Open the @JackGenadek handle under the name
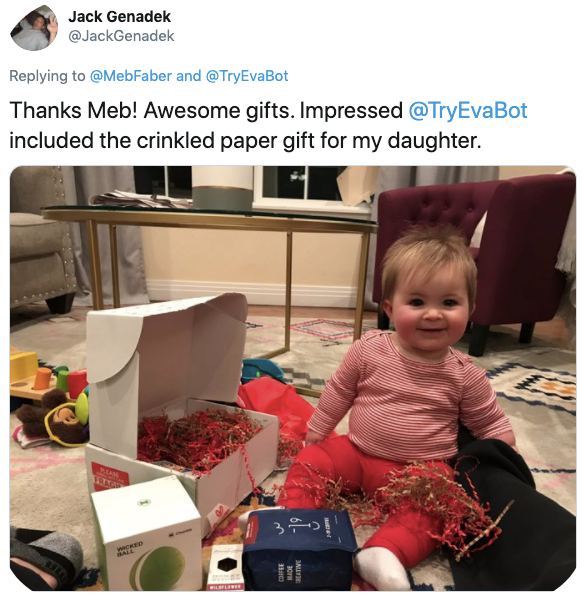 [121, 36]
